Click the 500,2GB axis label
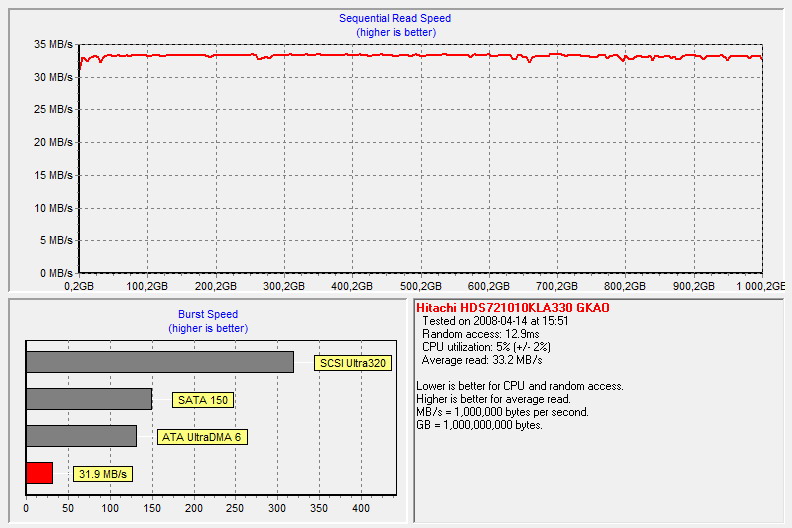The image size is (792, 528). (421, 286)
